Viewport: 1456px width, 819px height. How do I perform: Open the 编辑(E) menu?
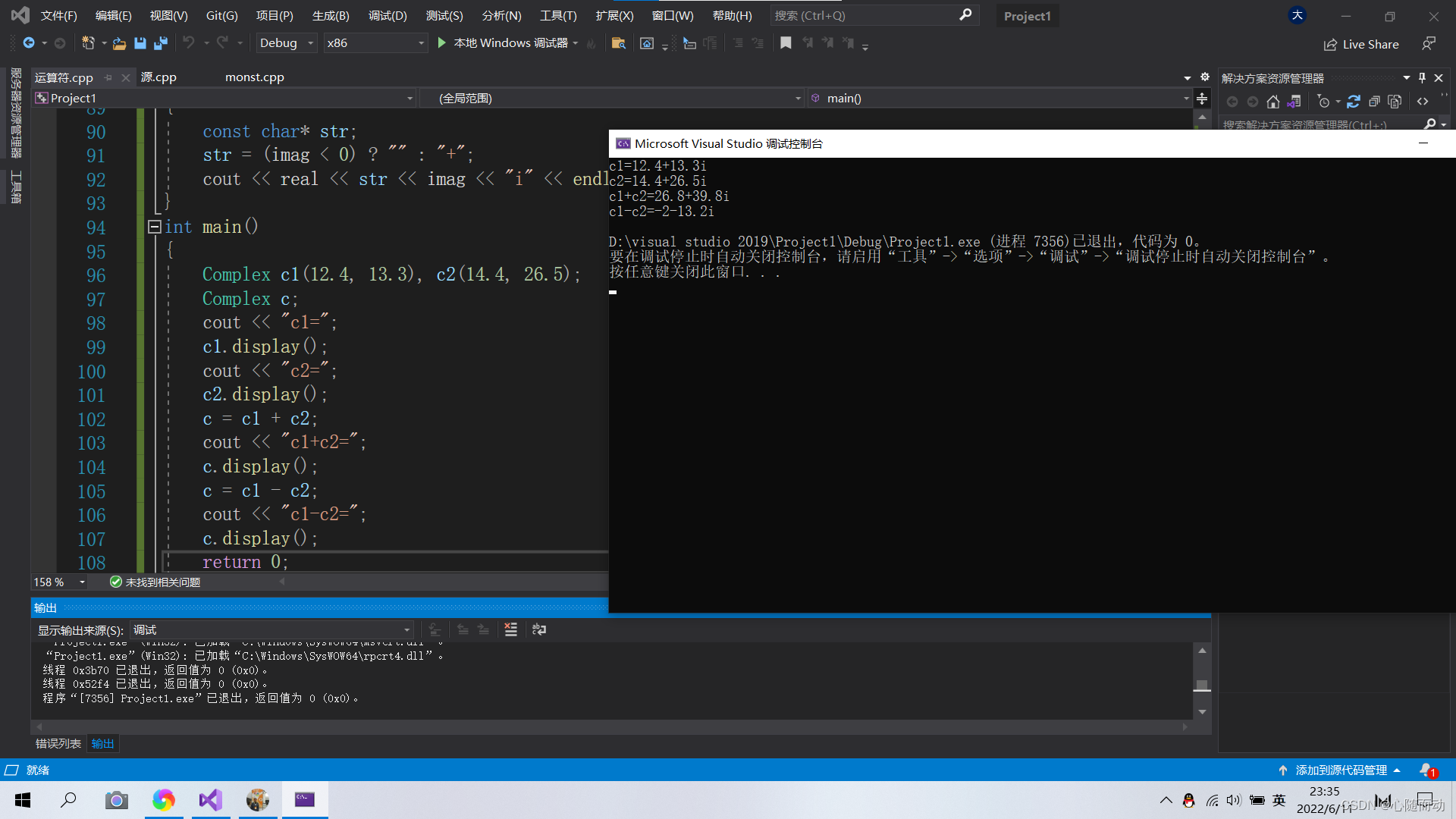click(x=114, y=15)
